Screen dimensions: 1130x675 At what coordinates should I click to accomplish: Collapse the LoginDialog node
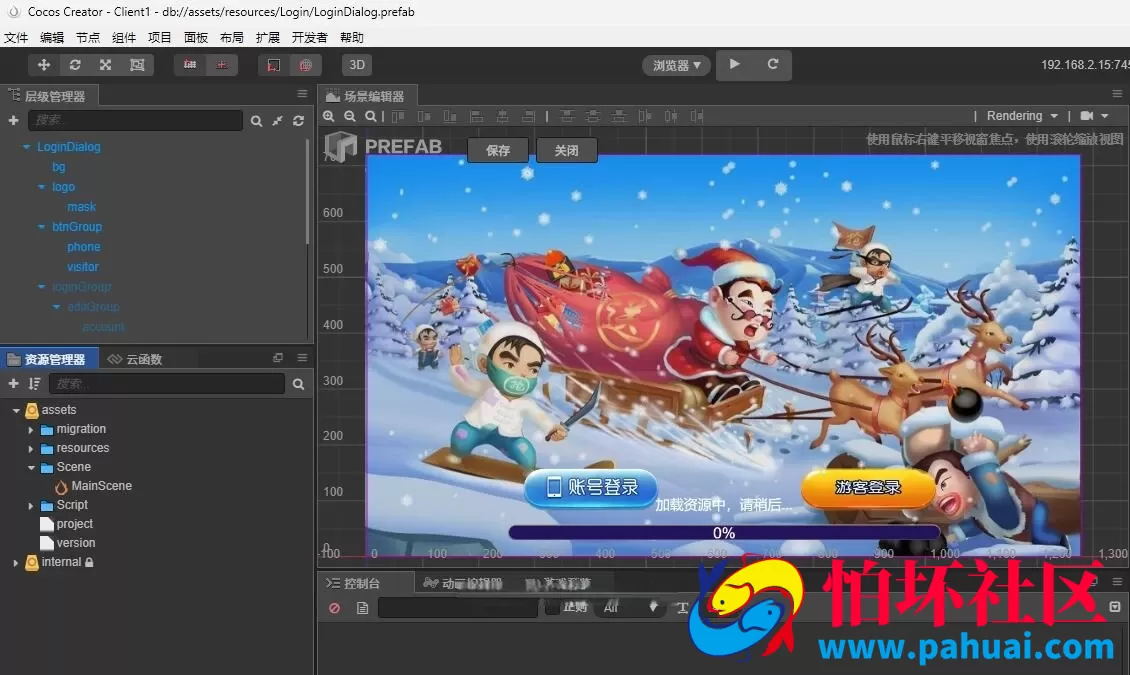click(27, 147)
